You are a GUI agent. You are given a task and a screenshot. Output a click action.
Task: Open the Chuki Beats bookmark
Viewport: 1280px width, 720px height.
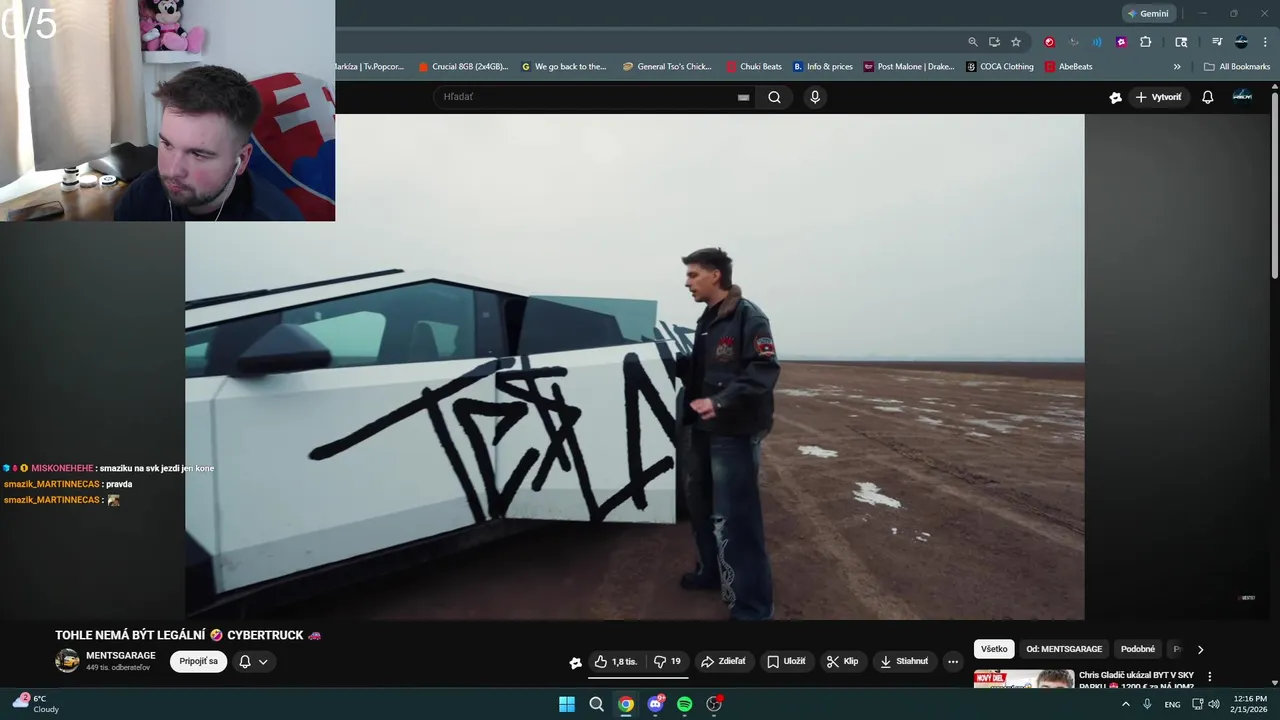point(754,67)
